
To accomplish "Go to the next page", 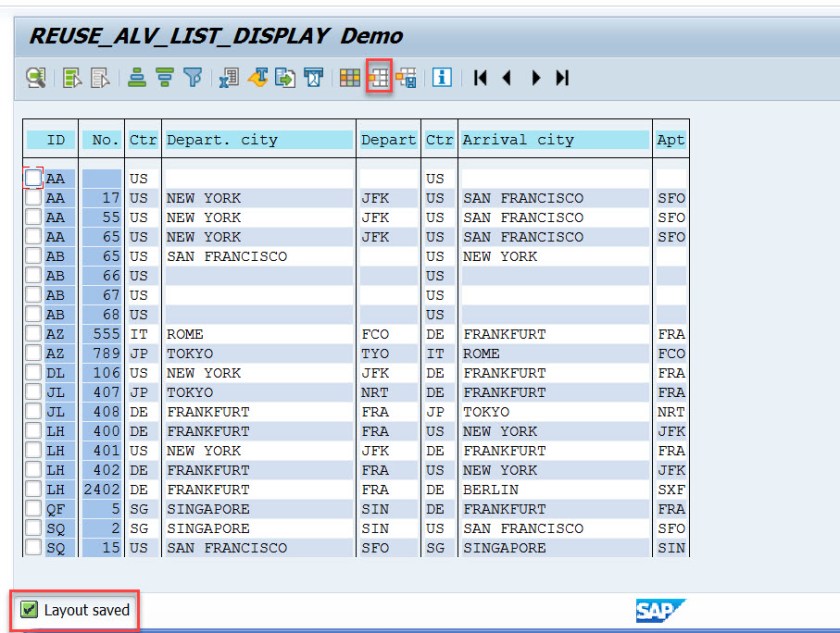I will (x=536, y=78).
